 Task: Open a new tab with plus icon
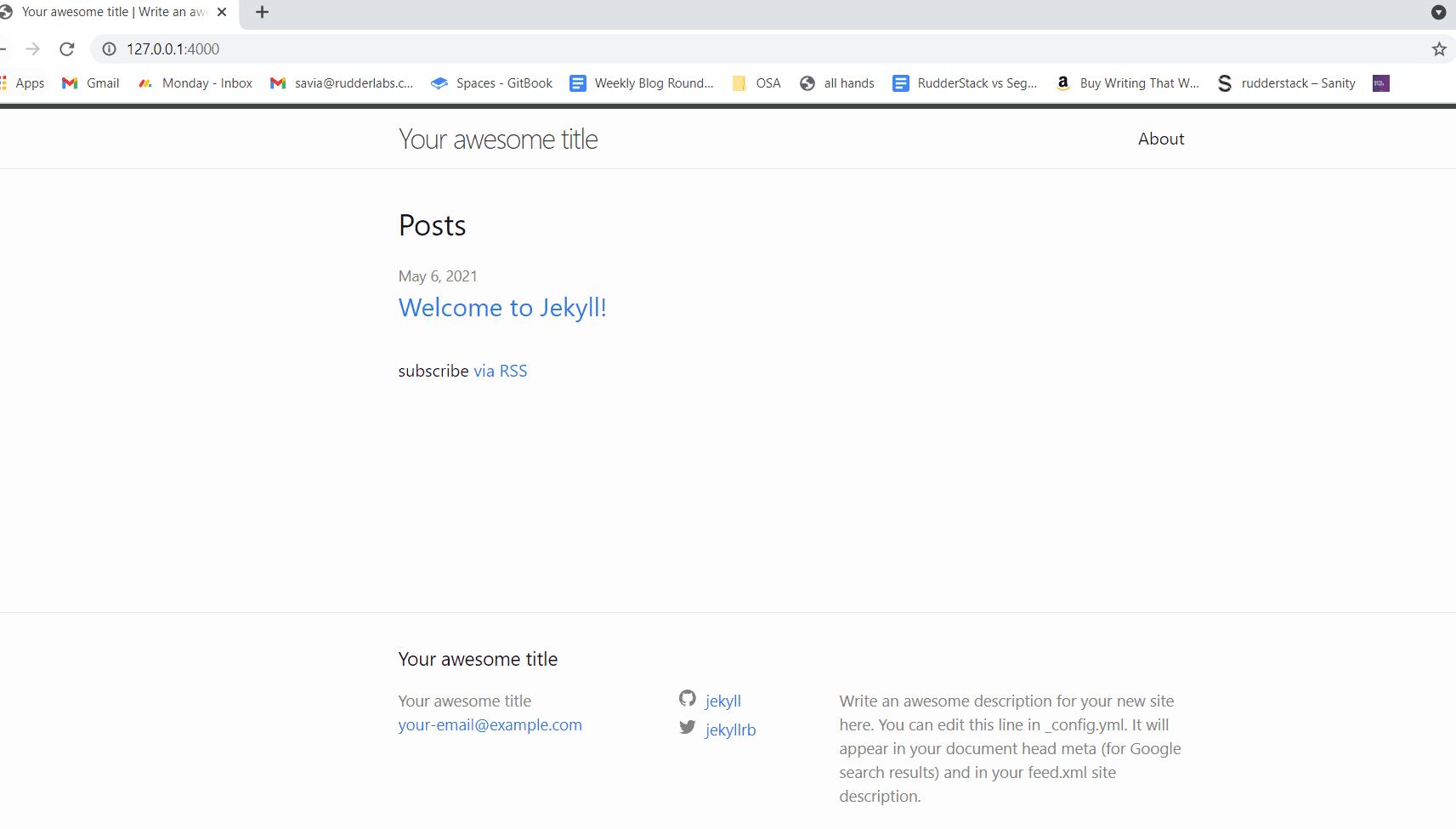pyautogui.click(x=262, y=12)
